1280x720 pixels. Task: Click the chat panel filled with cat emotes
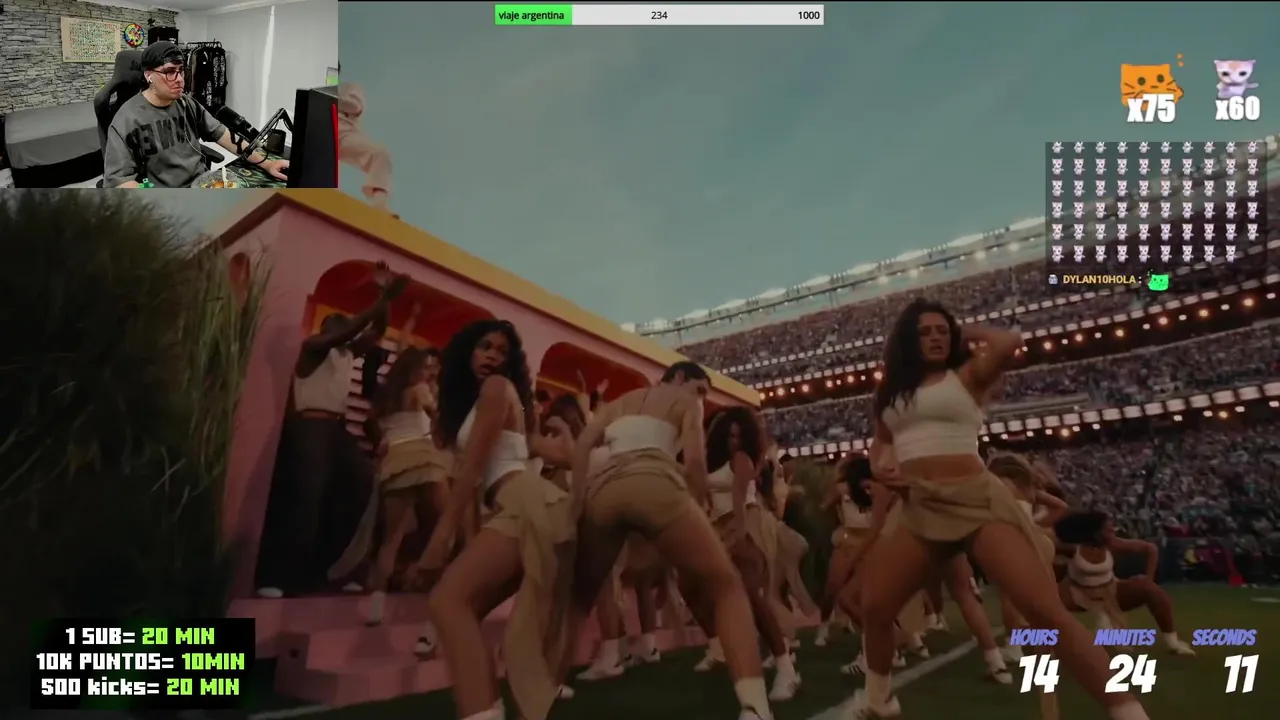[1156, 215]
